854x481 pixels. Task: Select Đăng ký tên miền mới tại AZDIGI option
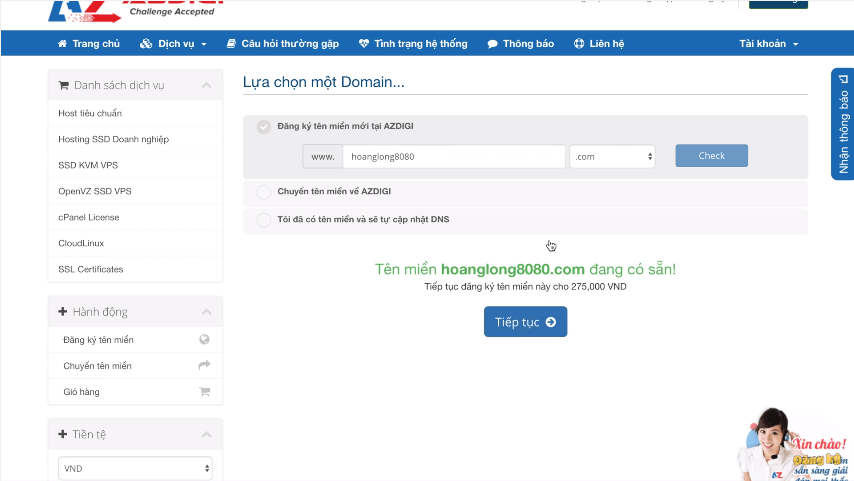(264, 127)
